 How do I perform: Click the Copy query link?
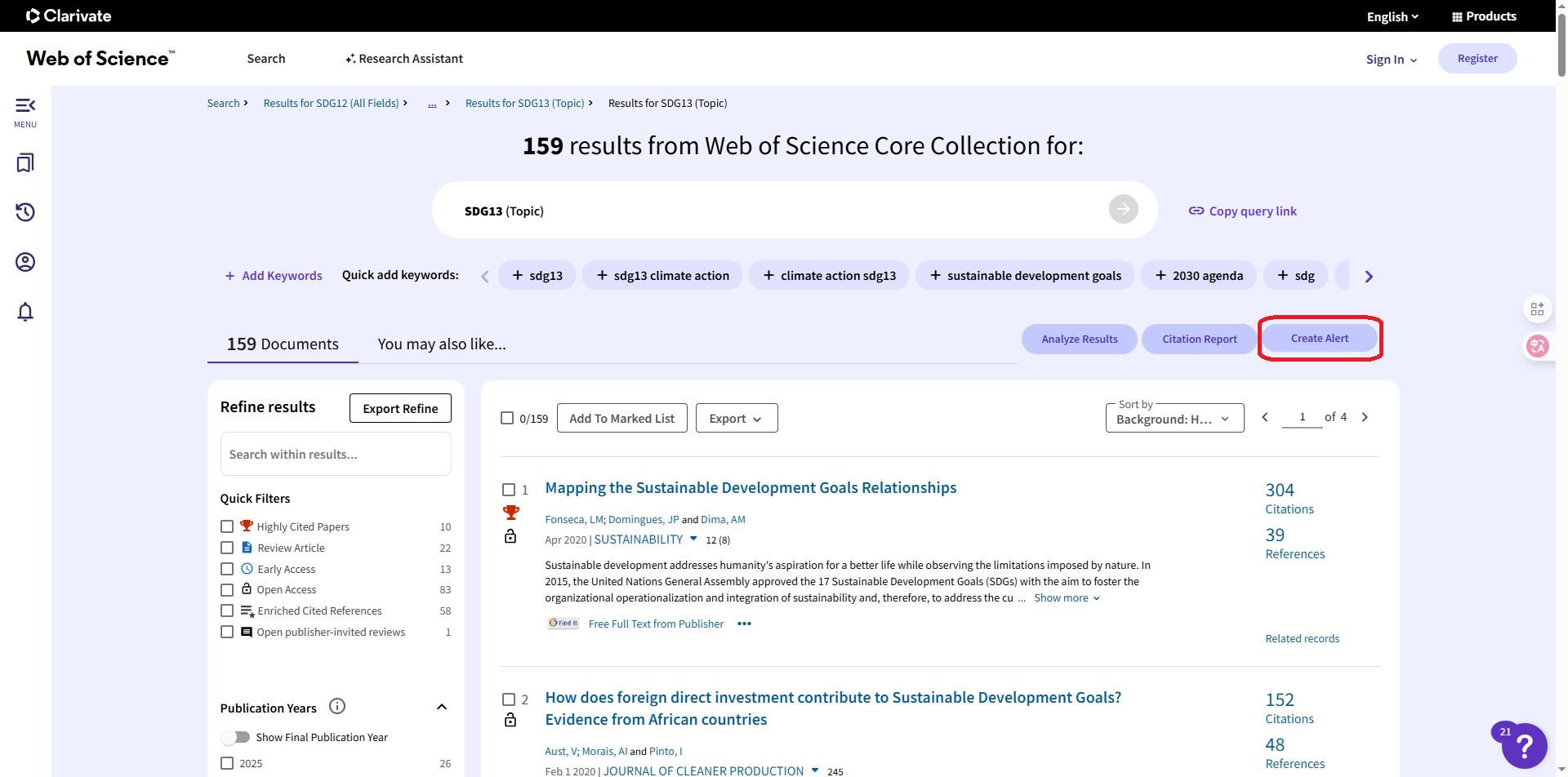pos(1242,211)
